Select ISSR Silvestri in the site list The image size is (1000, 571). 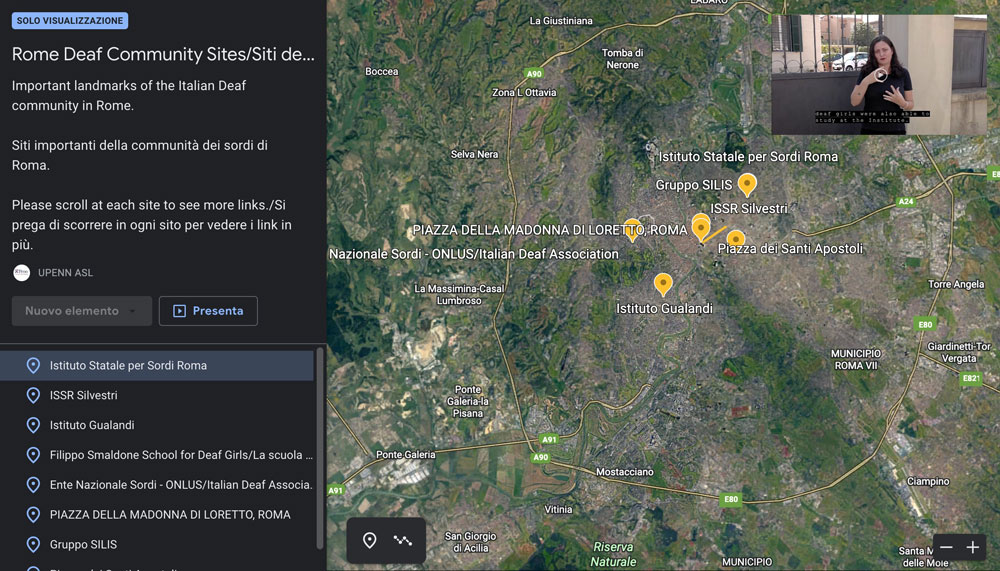157,396
